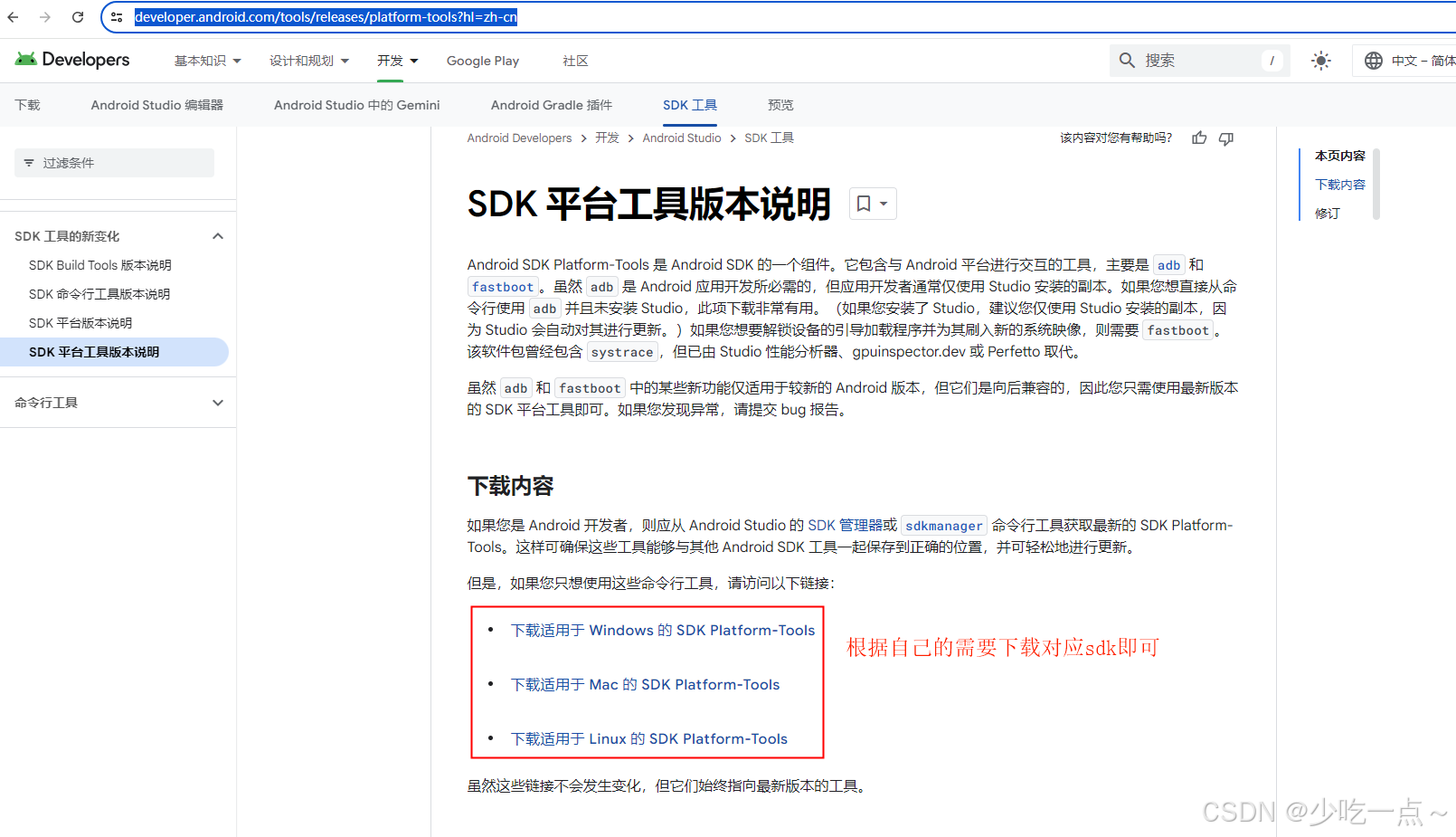Click the 开发 breadcrumb link
Screen dimensions: 1456x837
pyautogui.click(x=607, y=138)
